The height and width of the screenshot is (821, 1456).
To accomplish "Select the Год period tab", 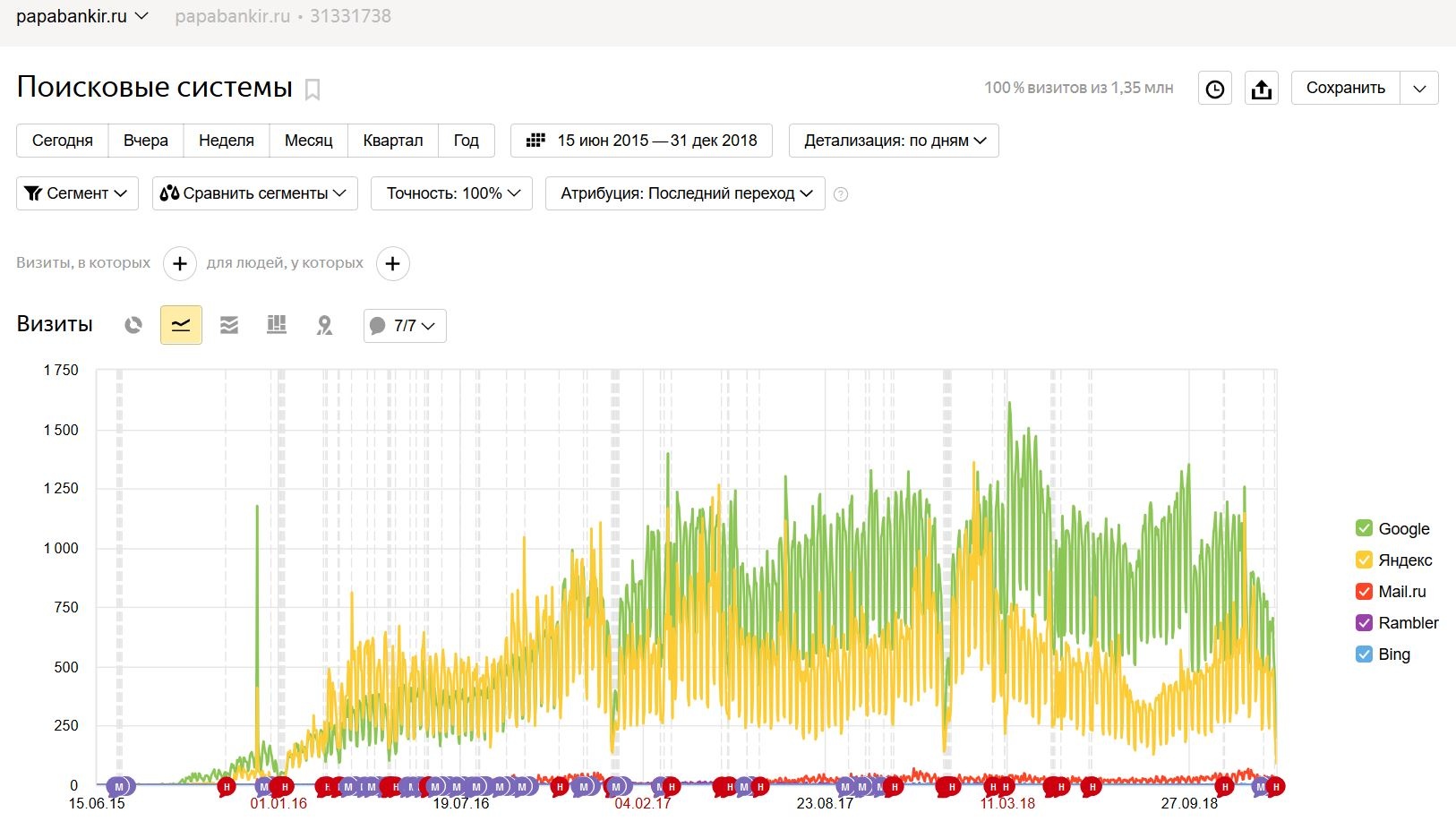I will click(x=467, y=141).
